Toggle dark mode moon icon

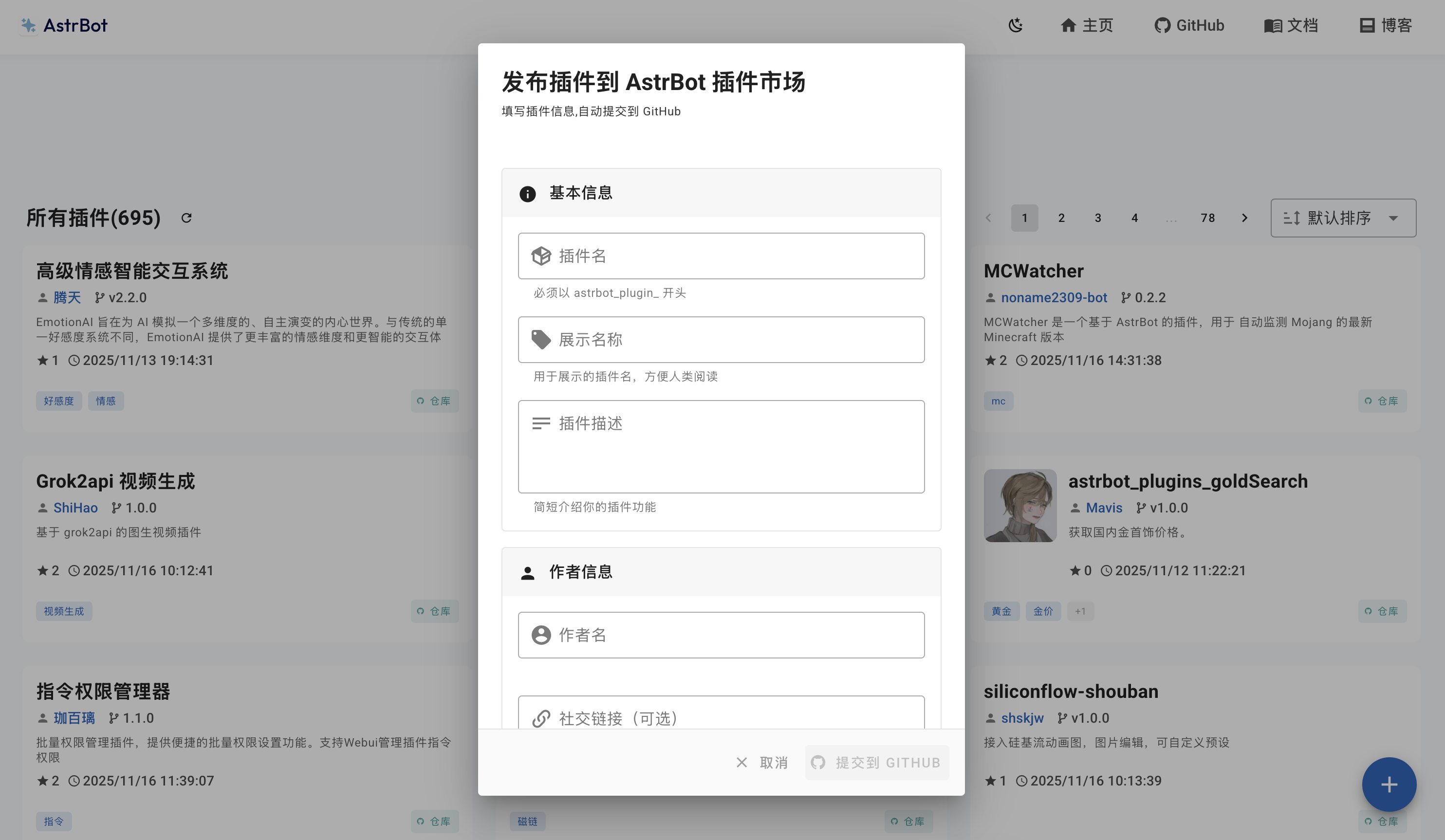(x=1016, y=25)
